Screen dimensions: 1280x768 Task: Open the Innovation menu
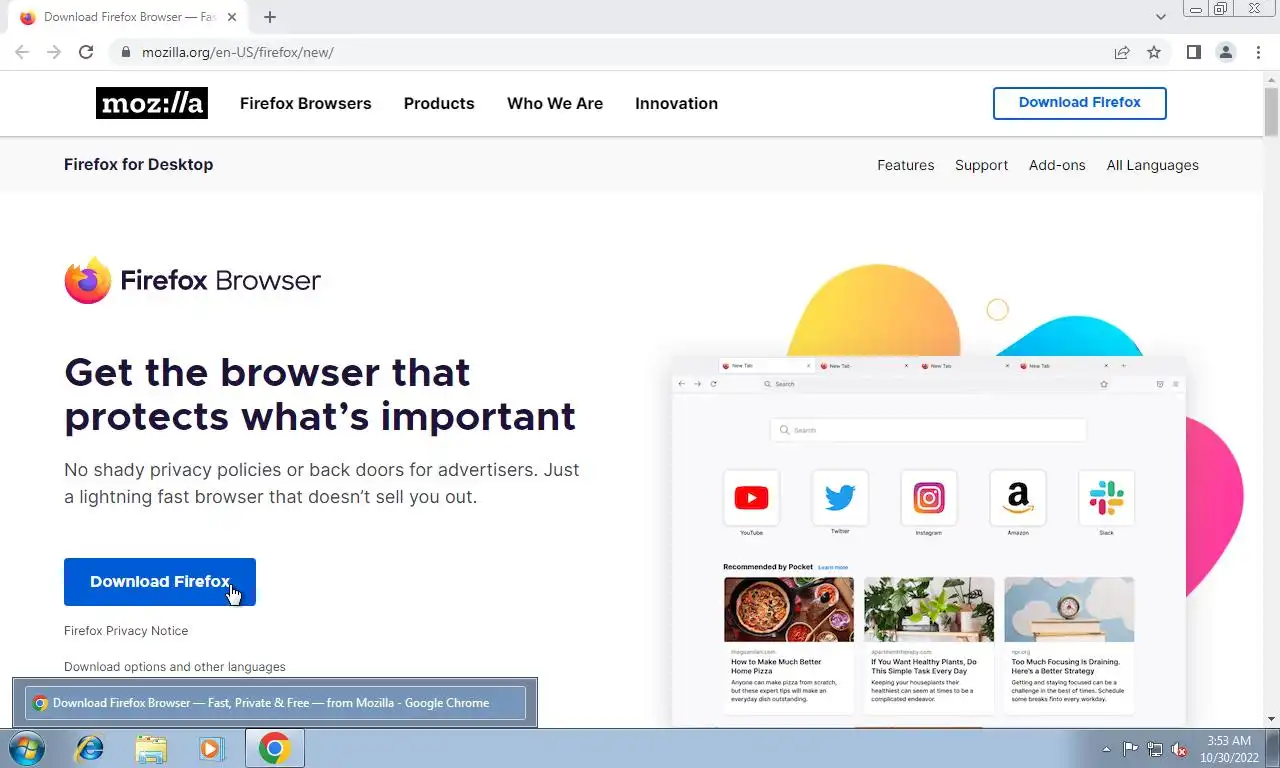pos(676,103)
